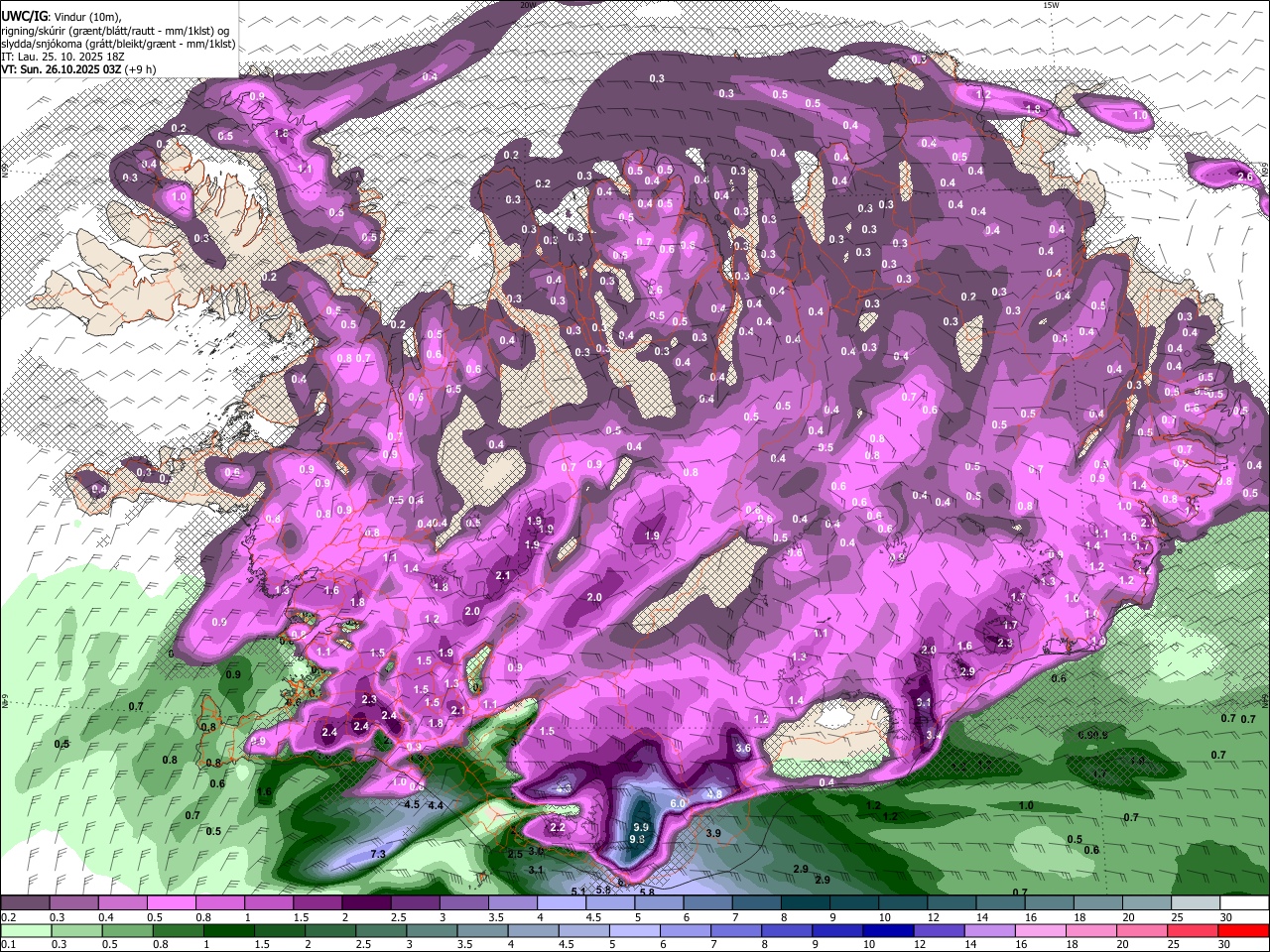Click the '3.9' rain value on the map
Viewport: 1270px width, 952px height.
(x=712, y=834)
